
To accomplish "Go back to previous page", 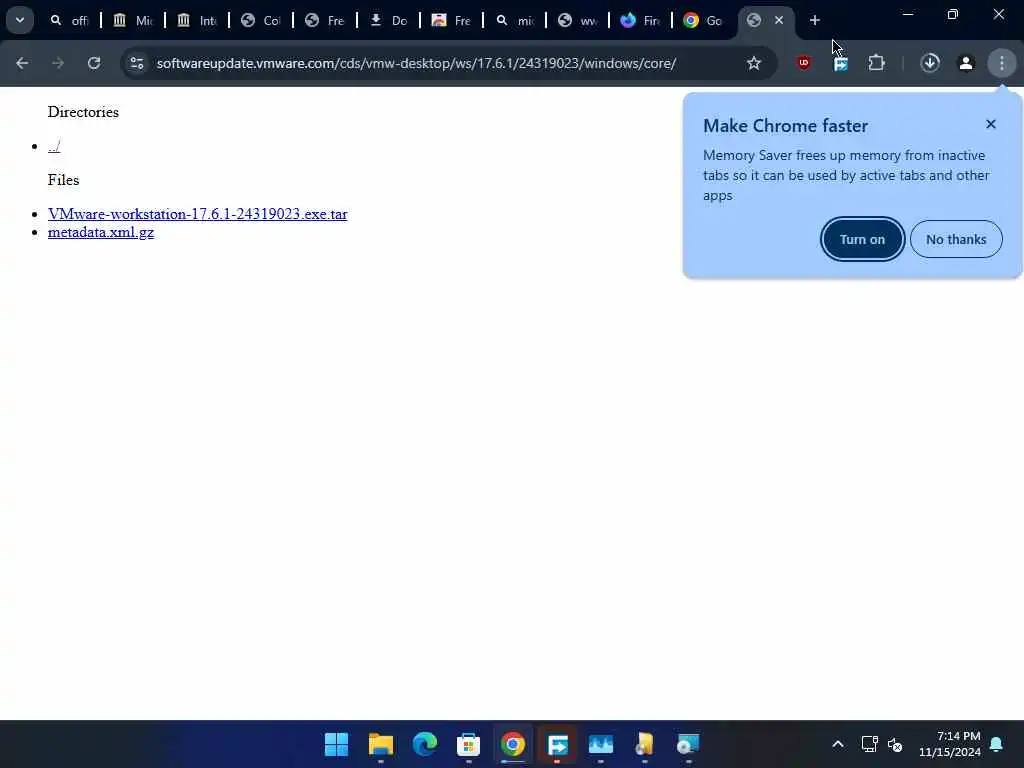I will (22, 63).
